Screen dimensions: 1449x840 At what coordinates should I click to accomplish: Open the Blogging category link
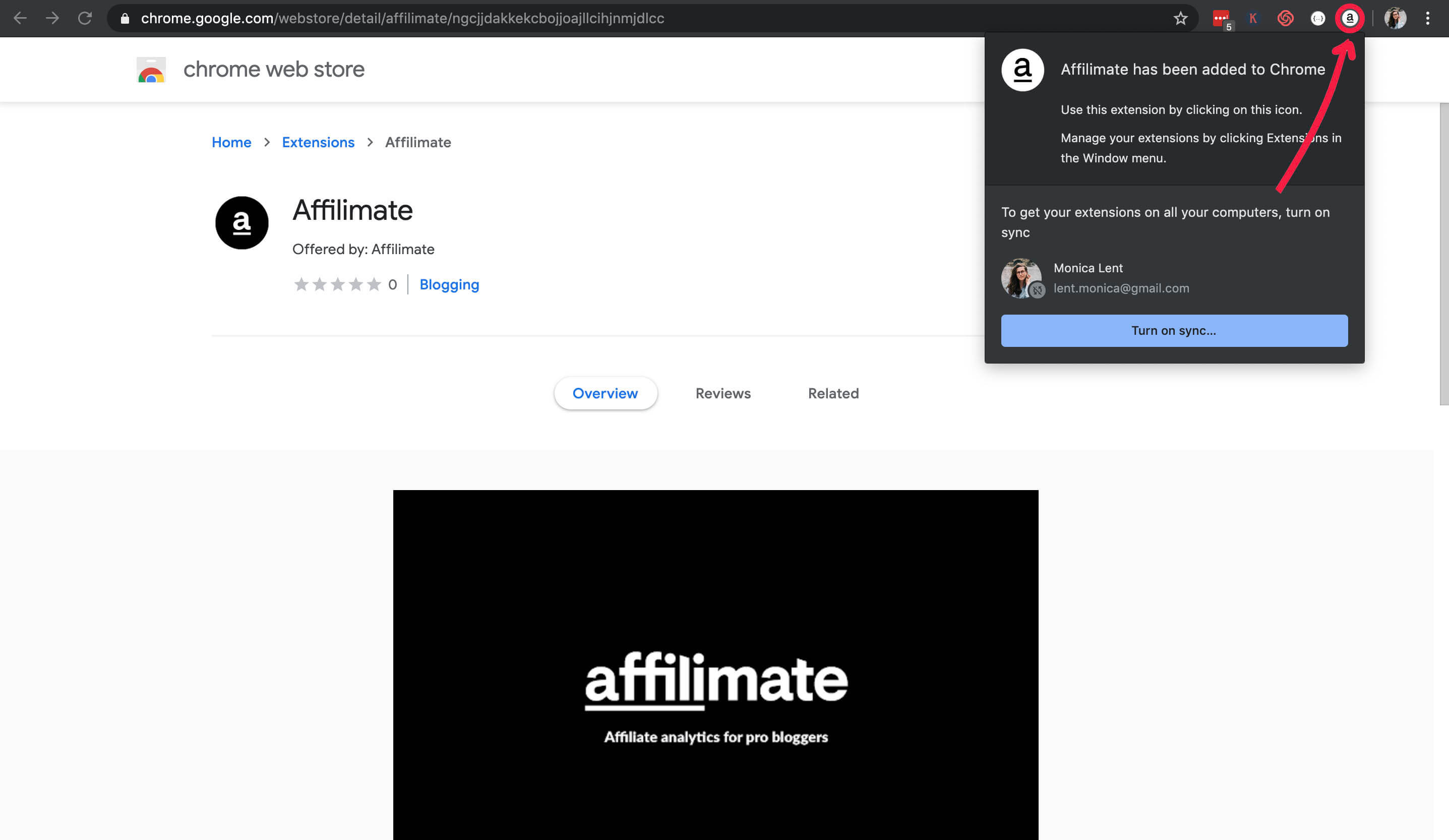click(x=449, y=284)
